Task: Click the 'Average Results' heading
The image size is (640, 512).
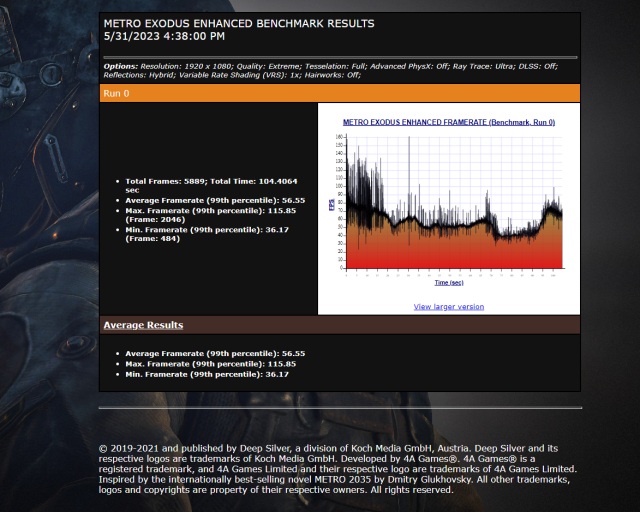Action: (x=143, y=325)
